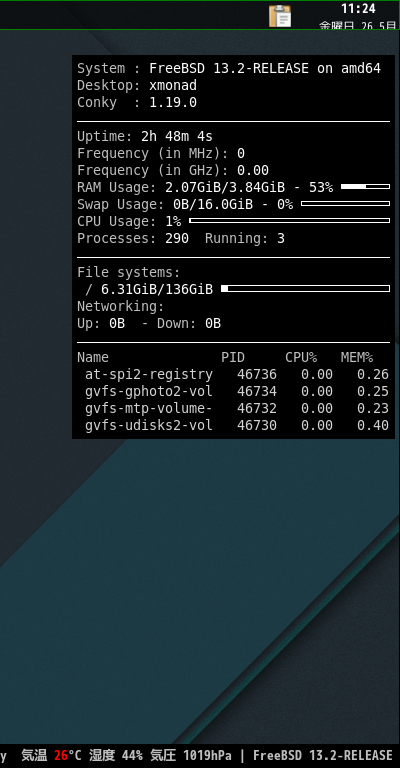Click the 11:24 clock in the top bar
400x768 pixels.
coord(358,9)
